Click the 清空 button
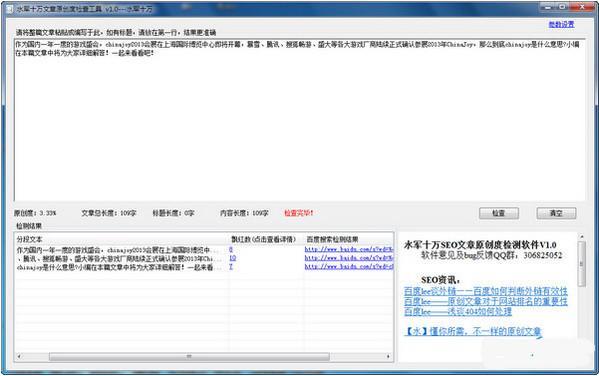 pos(556,213)
